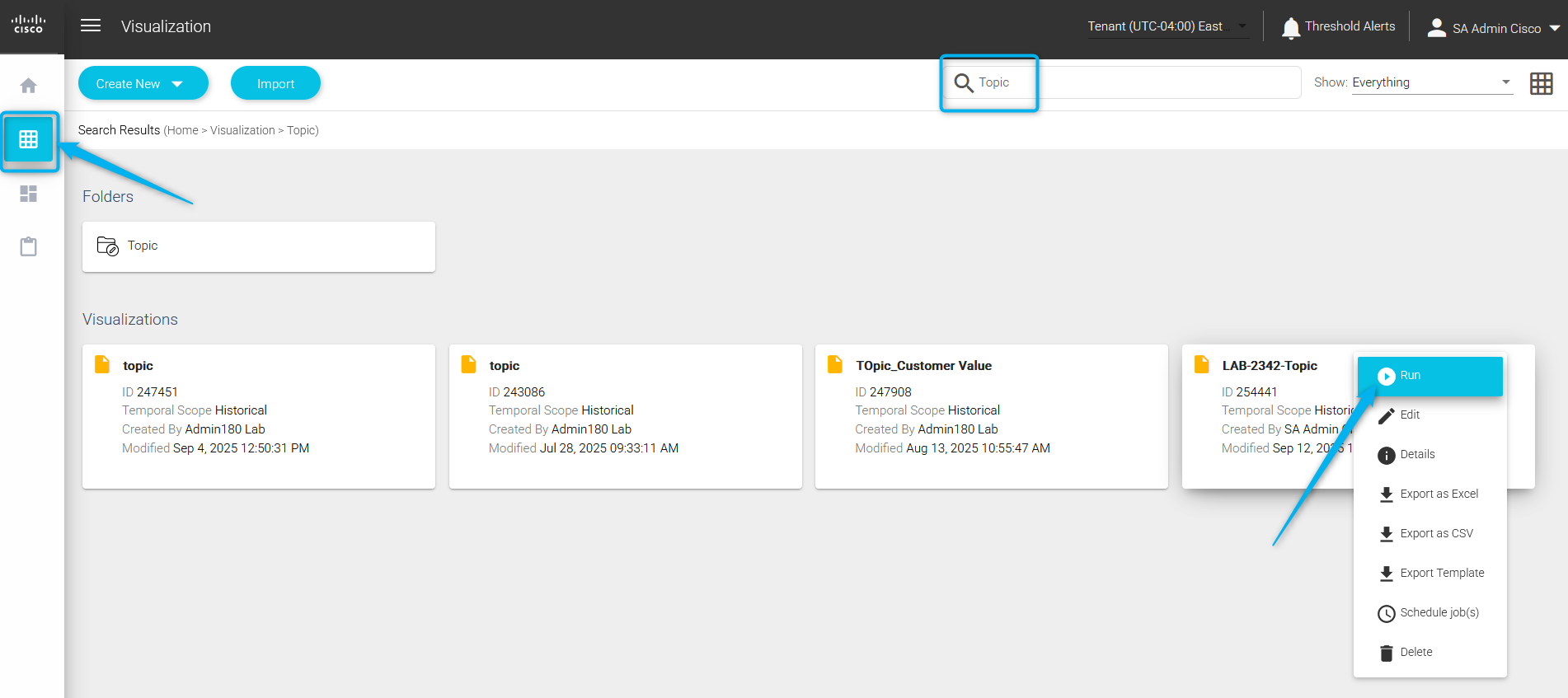Click the Home icon in sidebar
The height and width of the screenshot is (698, 1568).
coord(29,86)
